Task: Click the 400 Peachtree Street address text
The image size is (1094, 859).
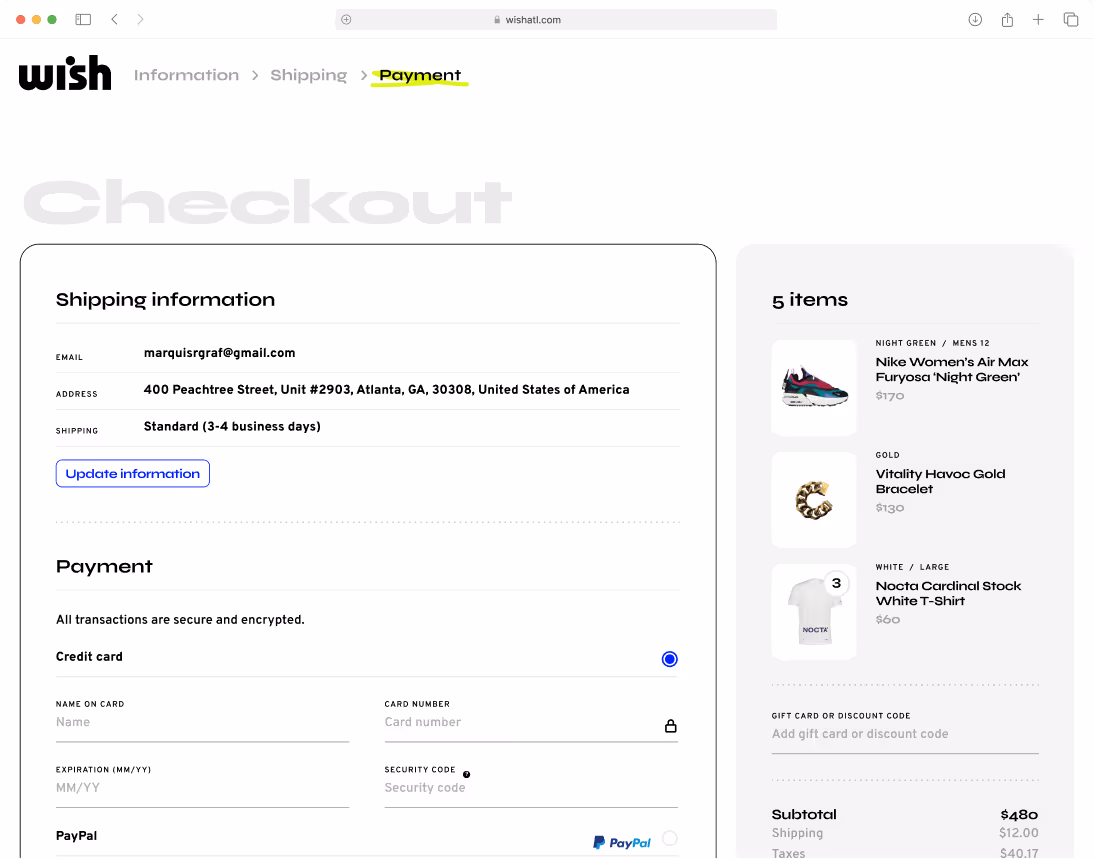Action: pyautogui.click(x=387, y=389)
